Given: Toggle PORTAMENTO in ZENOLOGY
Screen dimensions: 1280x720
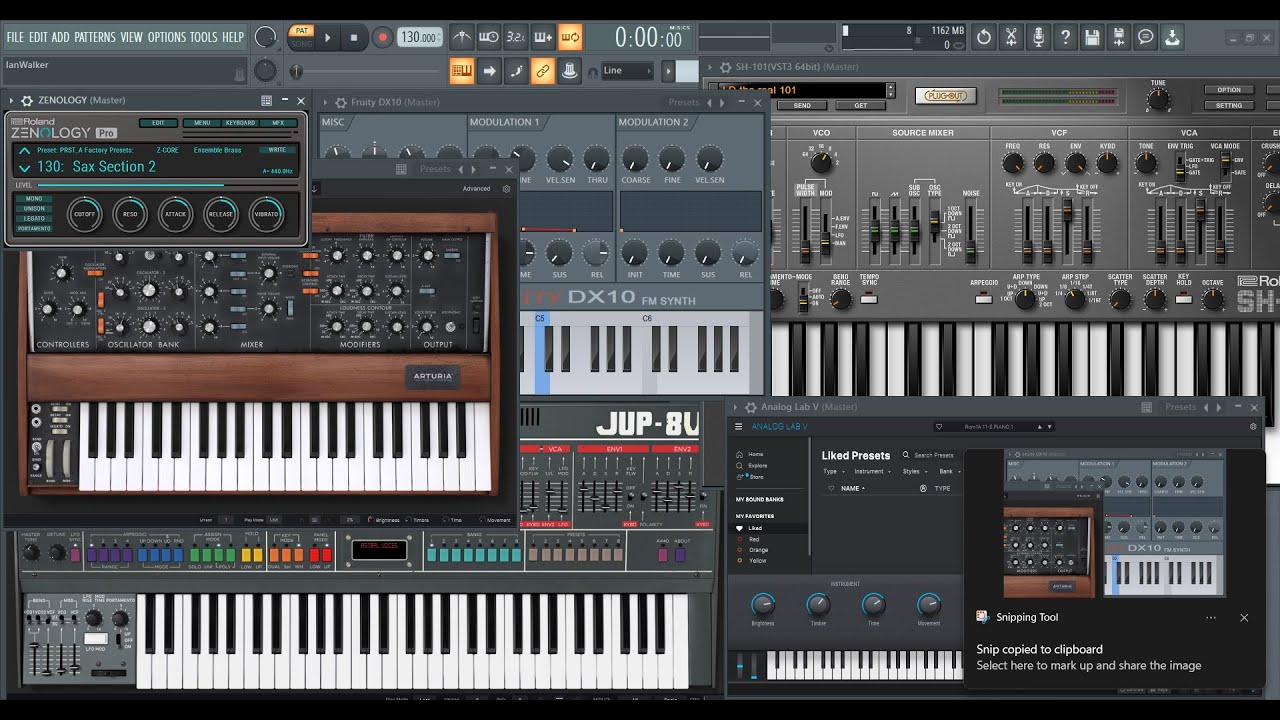Looking at the screenshot, I should click(34, 228).
